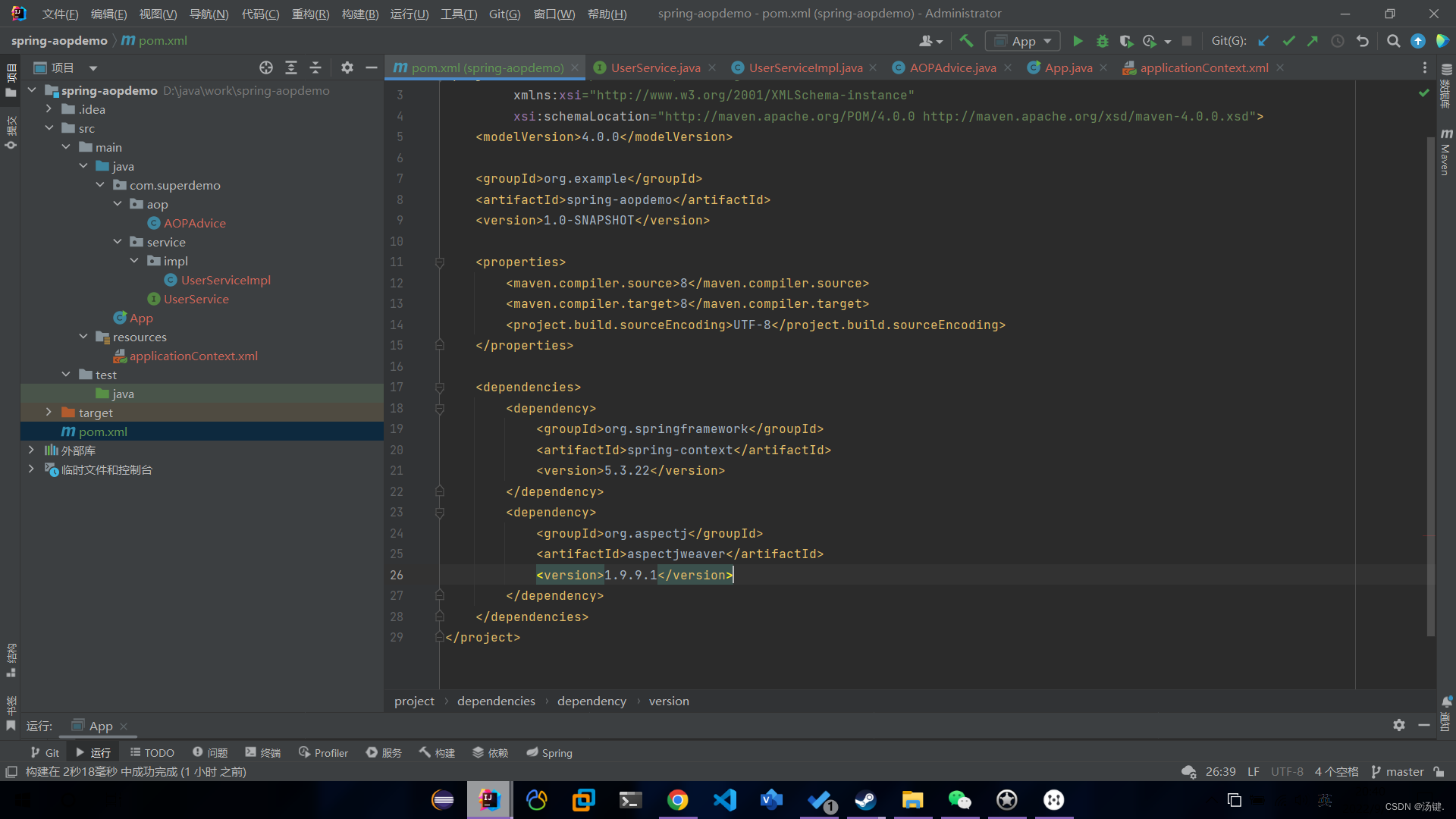Collapse the test folder
The image size is (1456, 819).
(x=66, y=375)
